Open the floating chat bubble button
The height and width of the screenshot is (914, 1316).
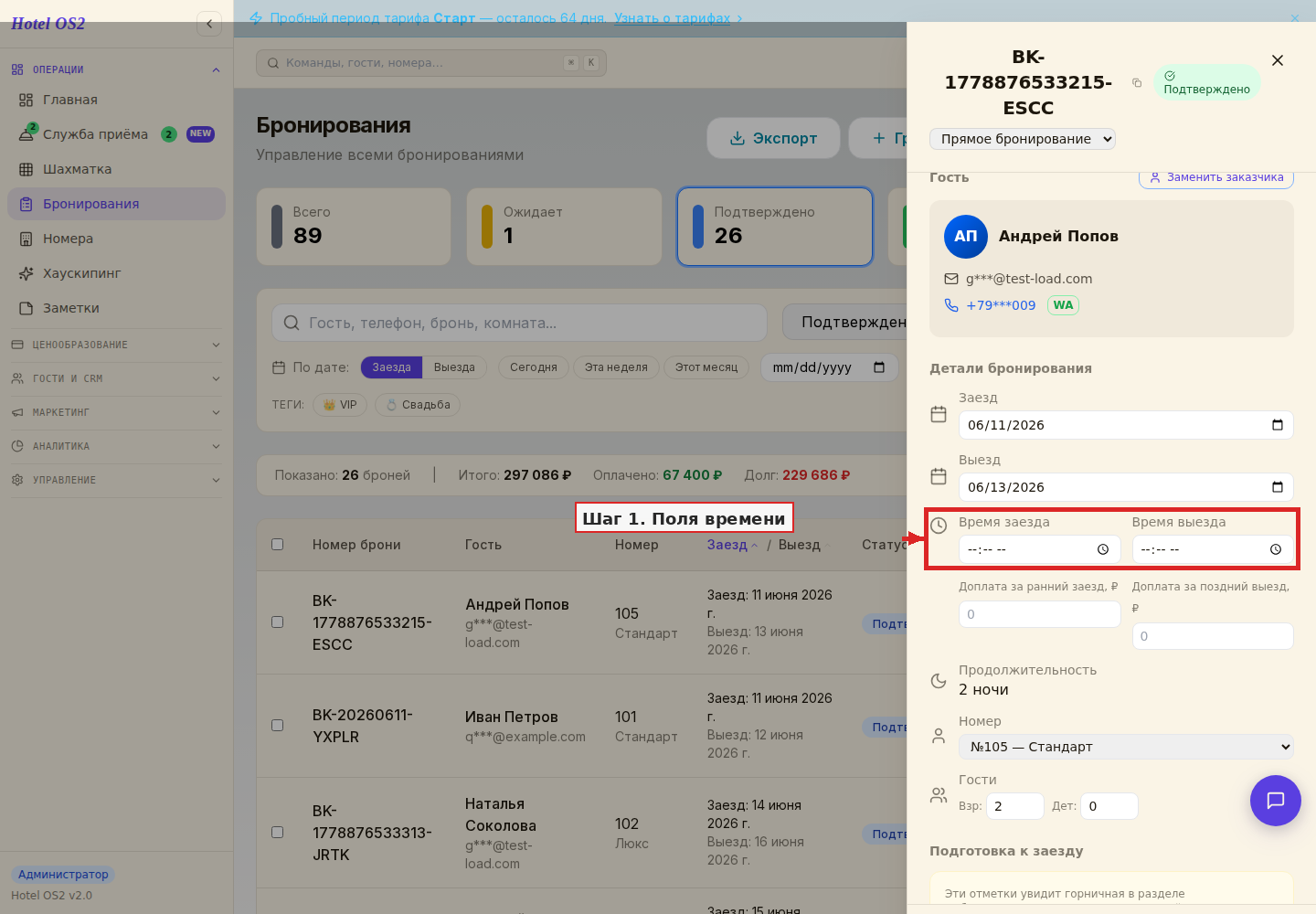pos(1276,801)
